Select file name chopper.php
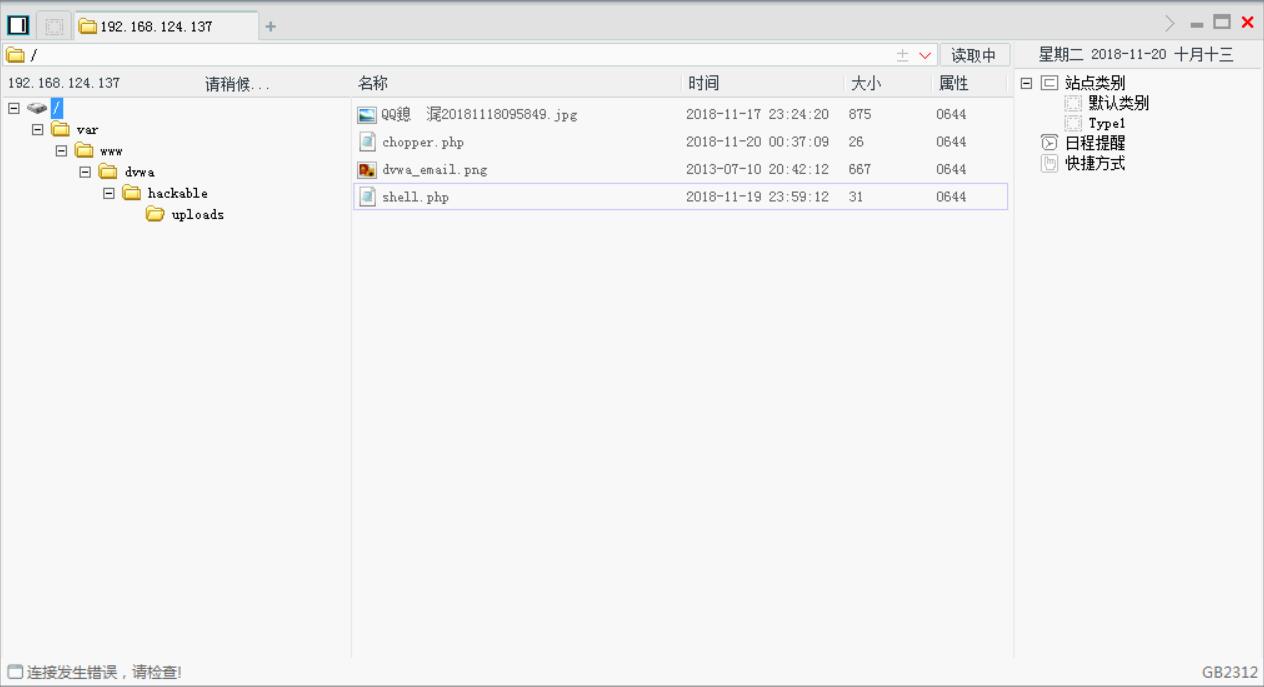Screen dimensions: 1264x687 (x=423, y=142)
